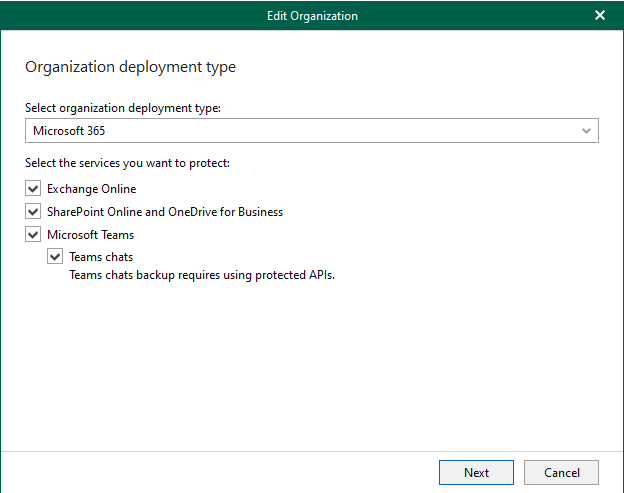This screenshot has height=493, width=624.
Task: Click the Organization deployment type heading
Action: [x=131, y=67]
